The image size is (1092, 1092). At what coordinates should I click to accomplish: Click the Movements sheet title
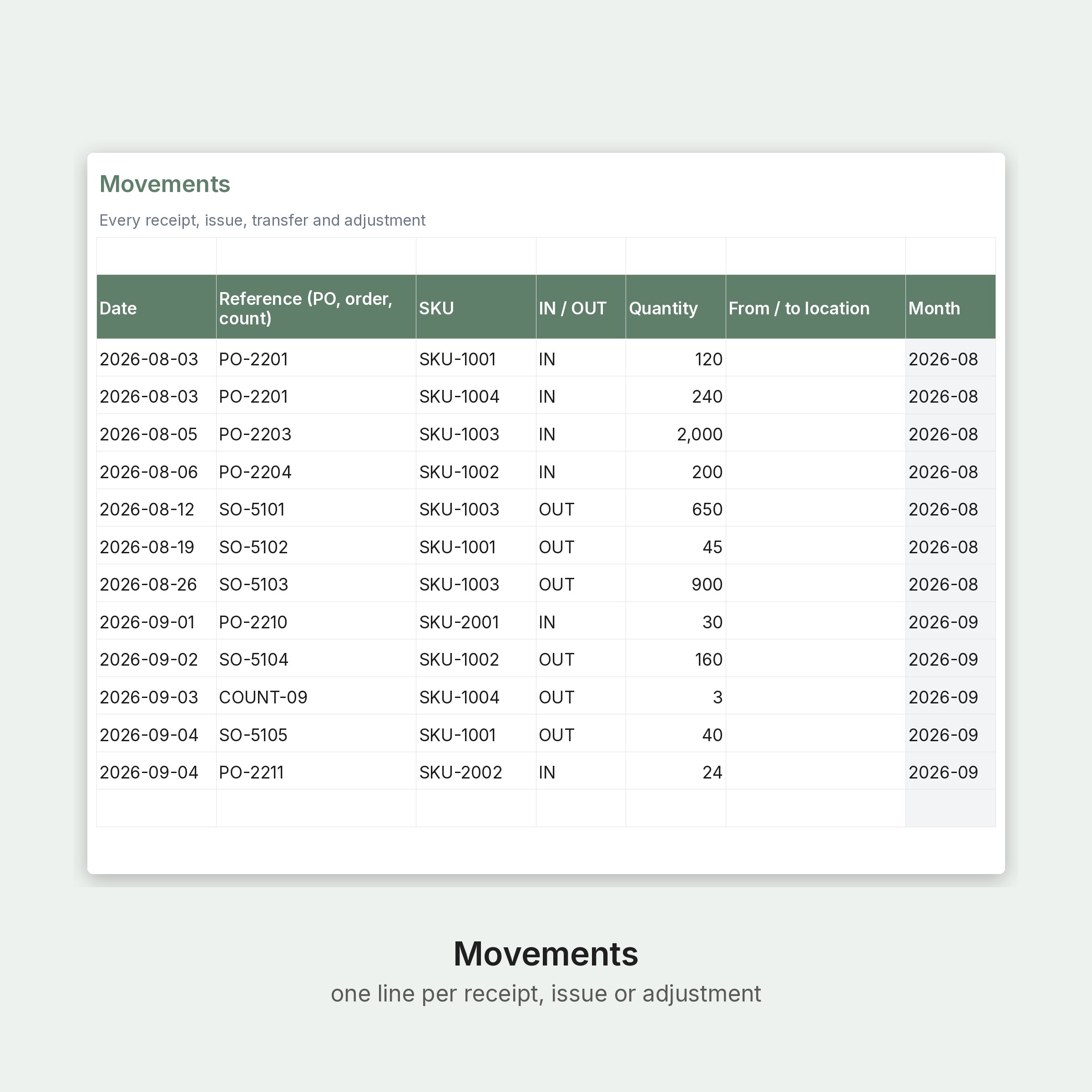(165, 184)
